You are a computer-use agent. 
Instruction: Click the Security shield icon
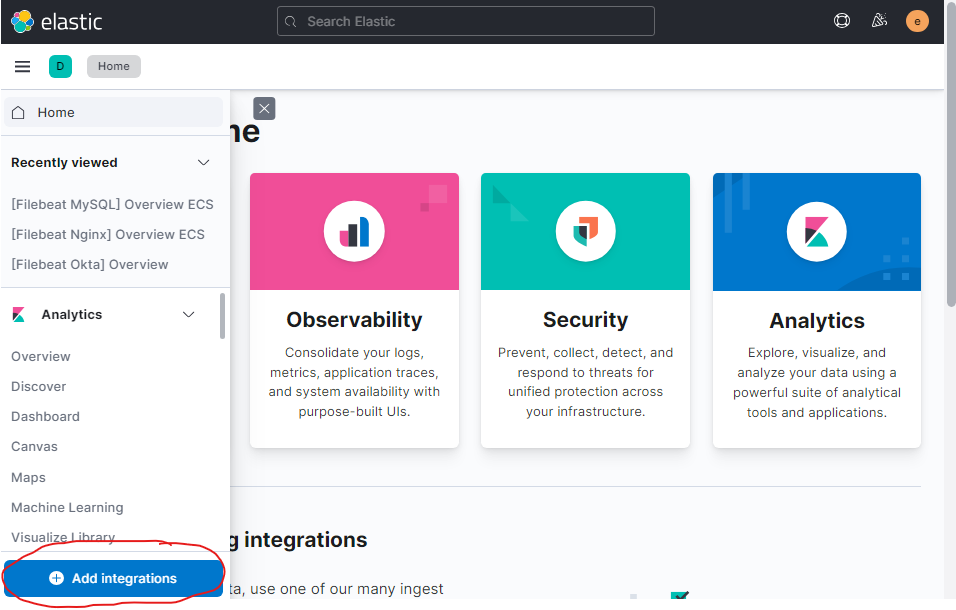[x=585, y=232]
